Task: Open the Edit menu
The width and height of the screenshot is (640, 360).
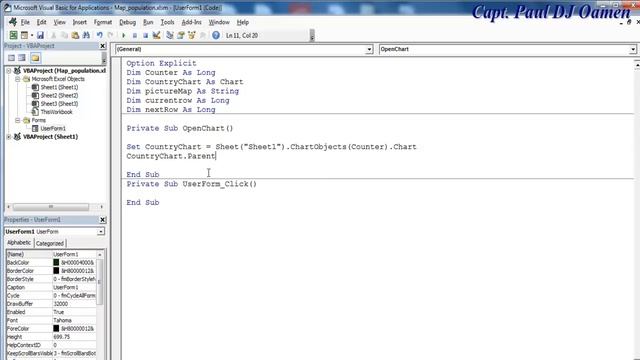Action: click(42, 22)
